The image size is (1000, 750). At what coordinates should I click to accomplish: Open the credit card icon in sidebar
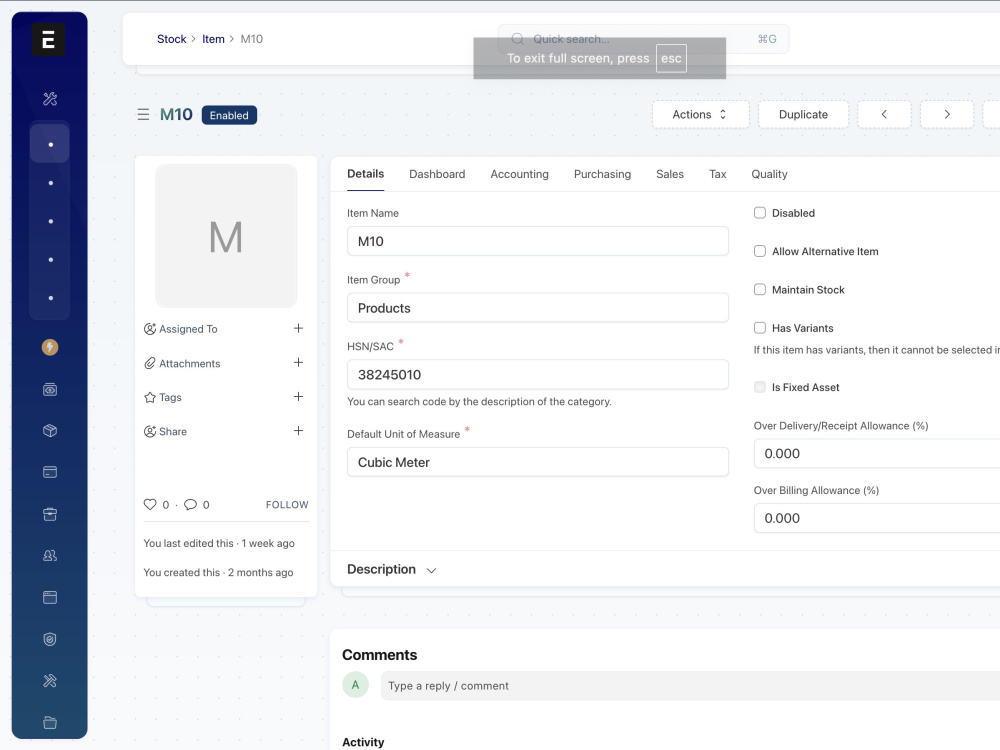(x=50, y=472)
